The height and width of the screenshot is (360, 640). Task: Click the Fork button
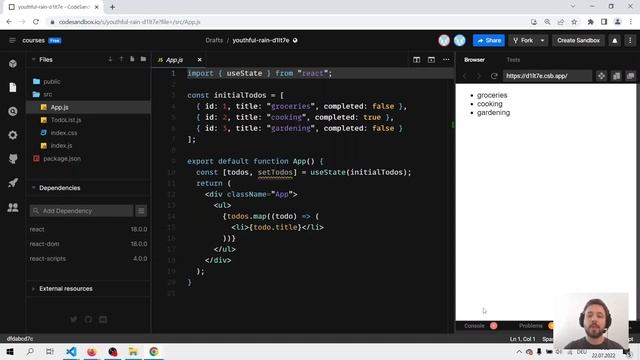click(x=523, y=40)
